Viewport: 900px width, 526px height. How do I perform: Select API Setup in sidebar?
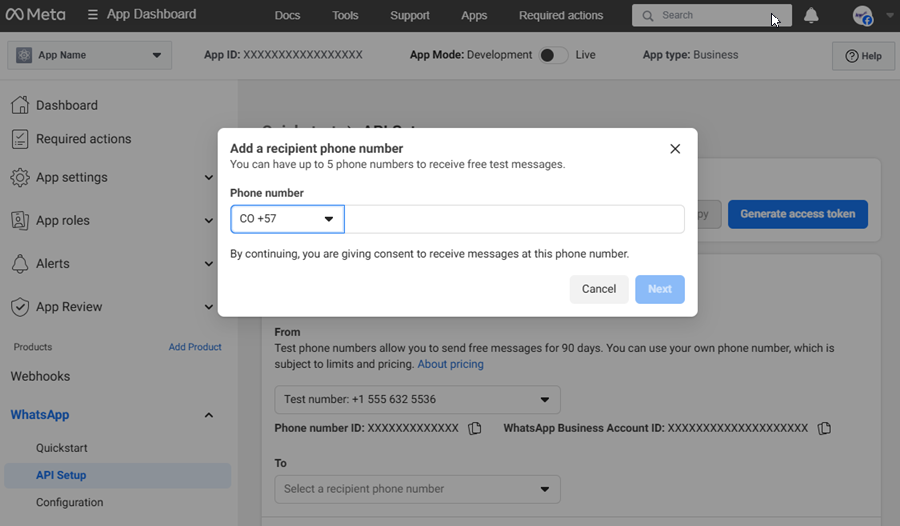click(x=118, y=475)
